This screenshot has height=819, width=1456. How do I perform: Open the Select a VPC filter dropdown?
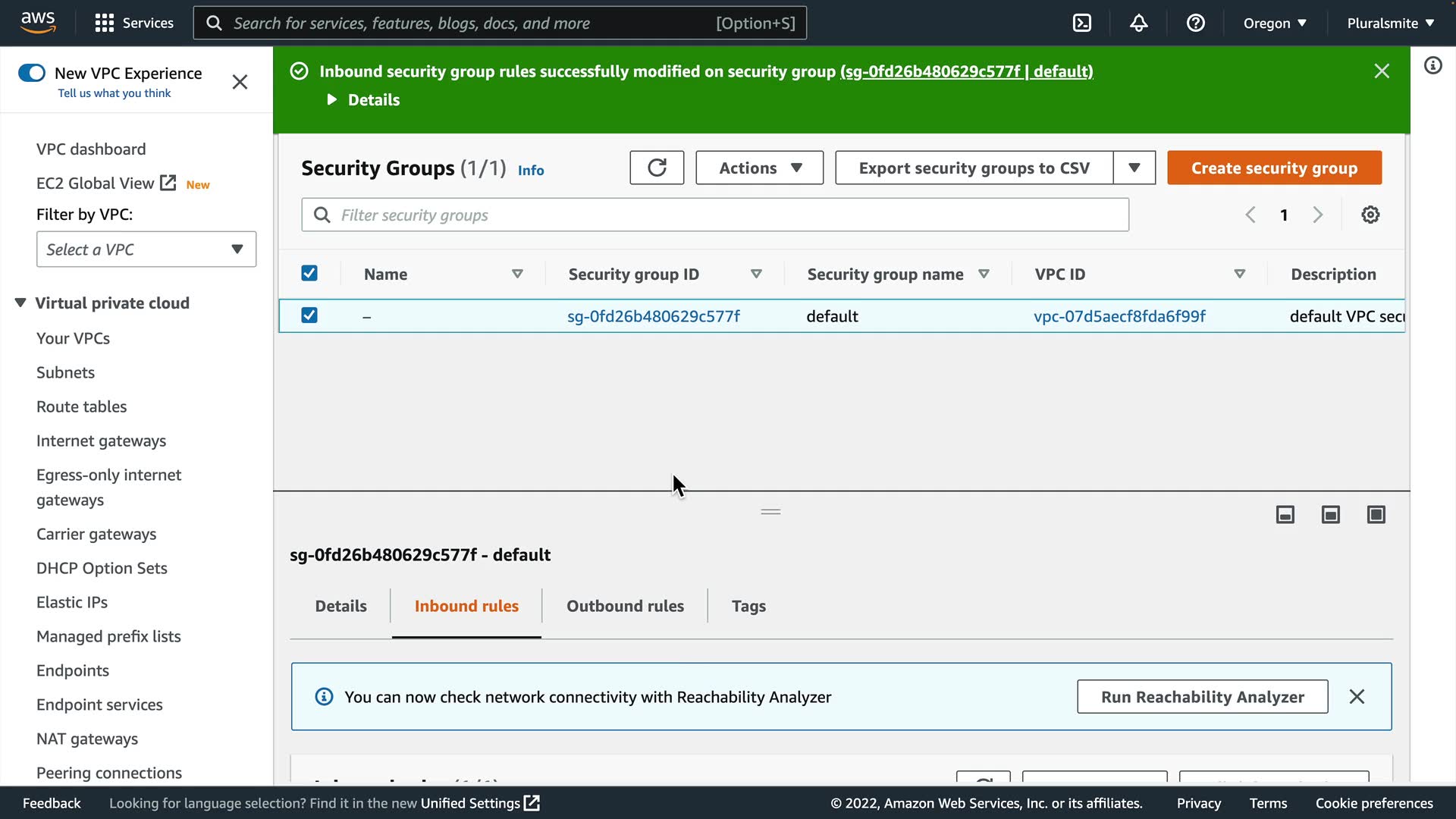pos(146,249)
